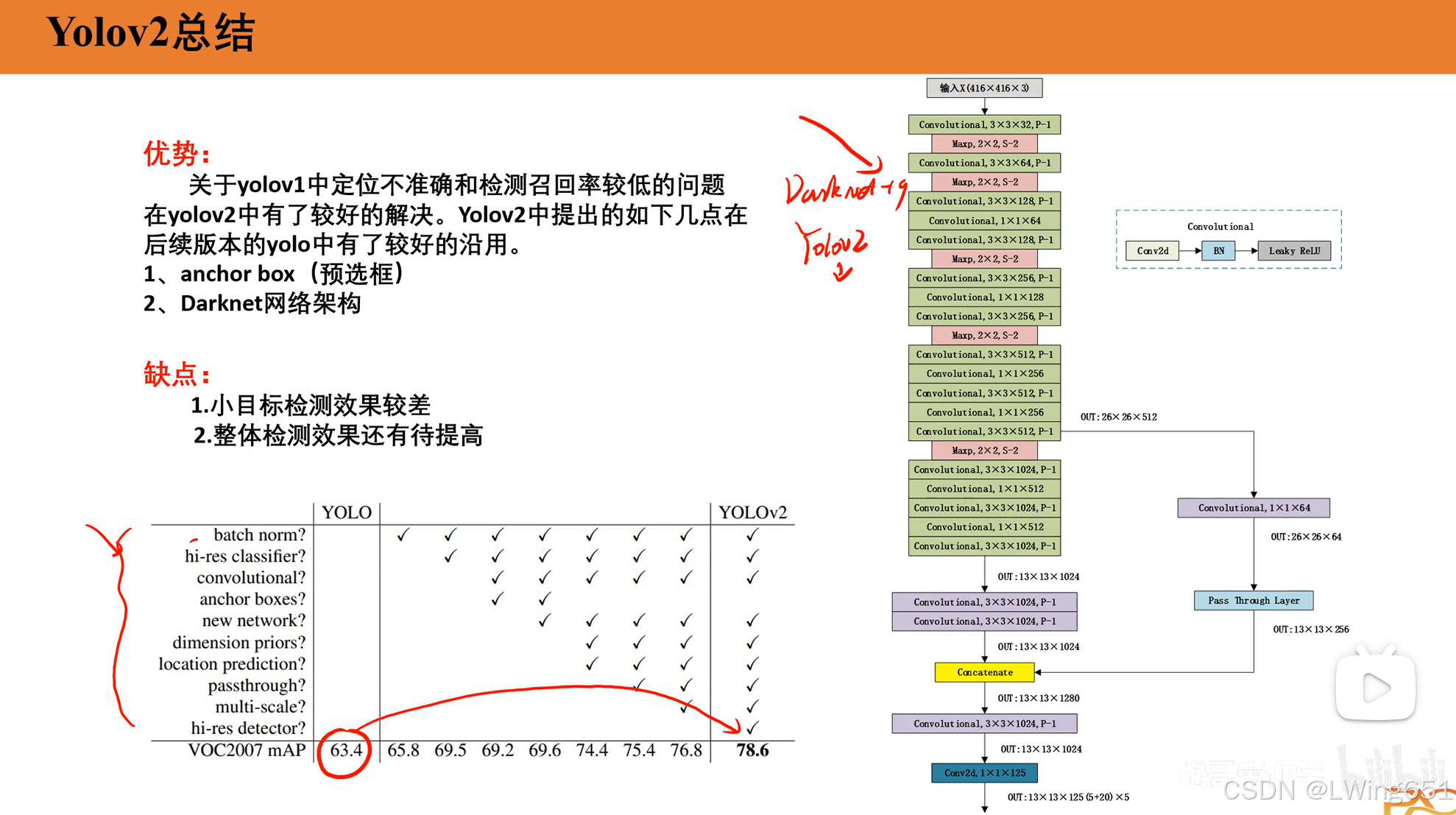Click the circled 63.4 mAP value
This screenshot has width=1456, height=815.
(x=346, y=750)
